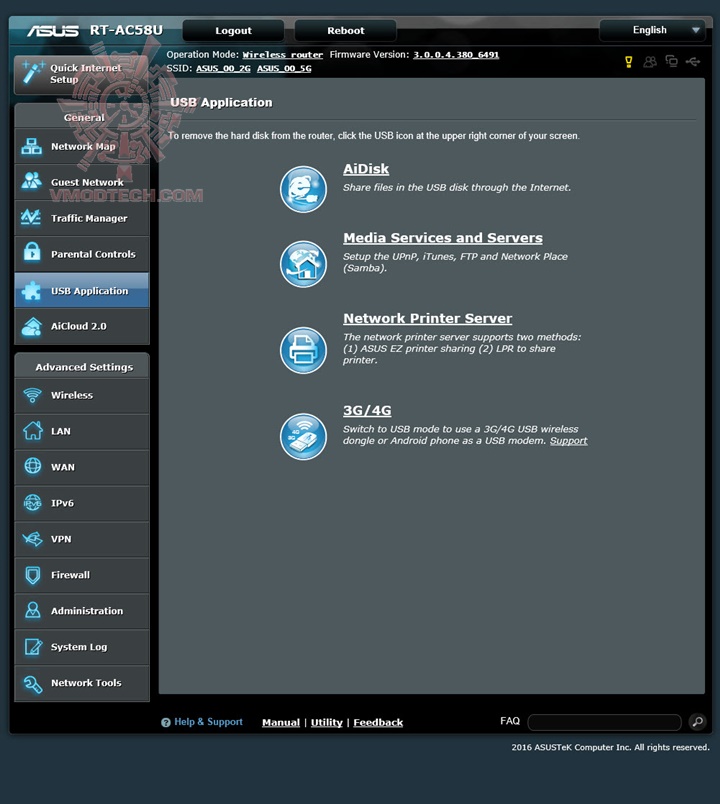Select the VPN menu entry
The image size is (720, 804).
click(82, 539)
